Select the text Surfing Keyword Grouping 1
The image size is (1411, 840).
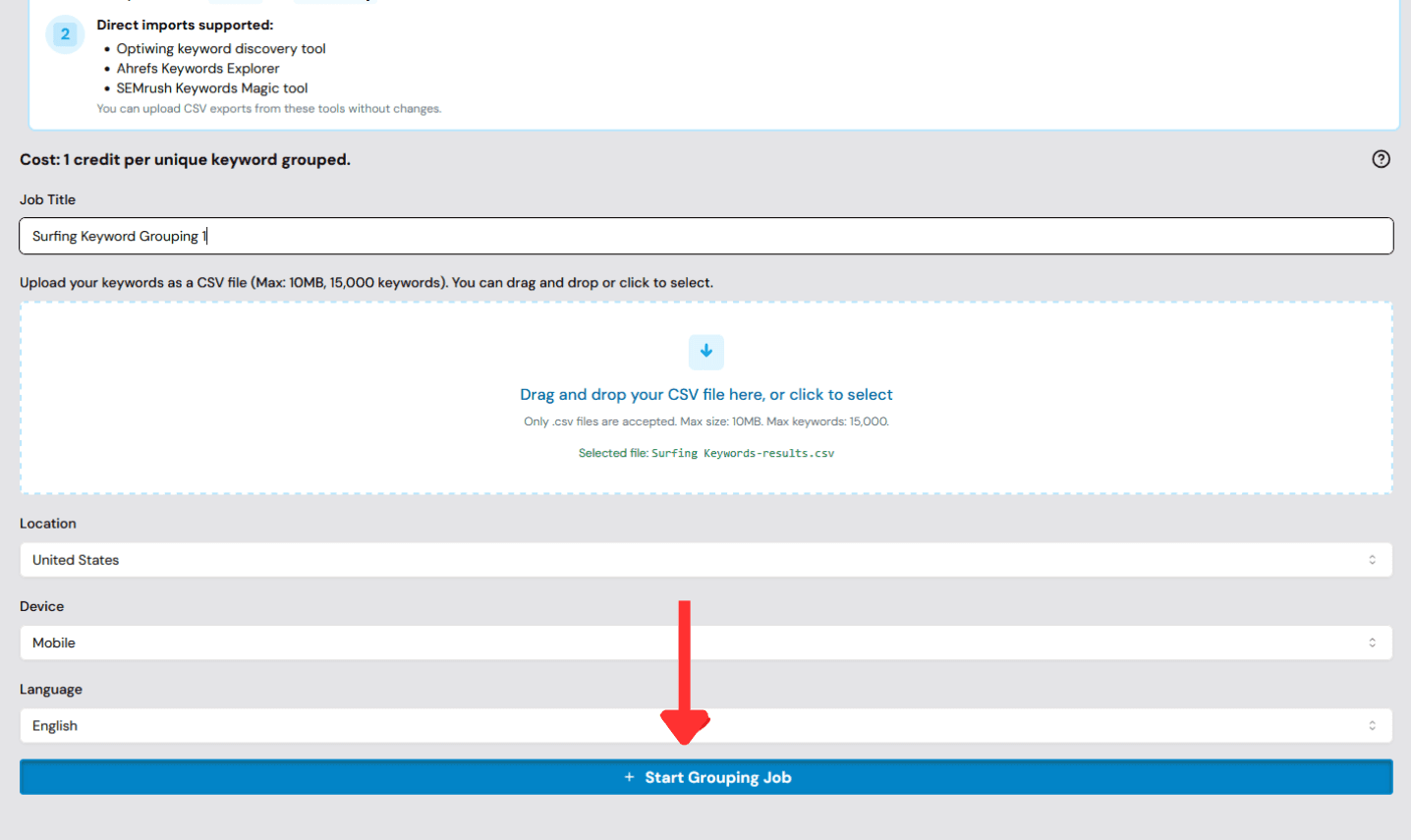(x=118, y=236)
